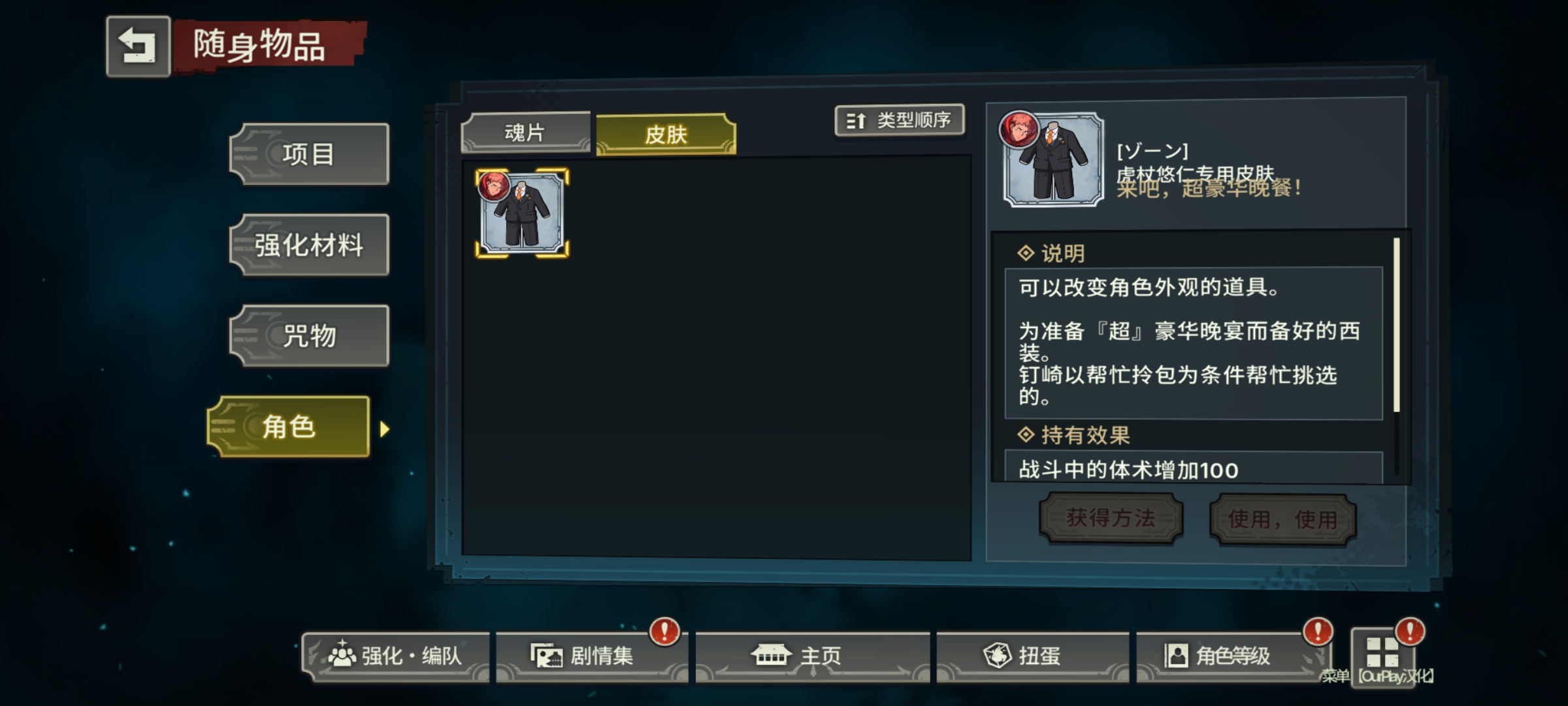Screen dimensions: 1568x706
Task: Switch to the 魂片 tab
Action: [525, 133]
